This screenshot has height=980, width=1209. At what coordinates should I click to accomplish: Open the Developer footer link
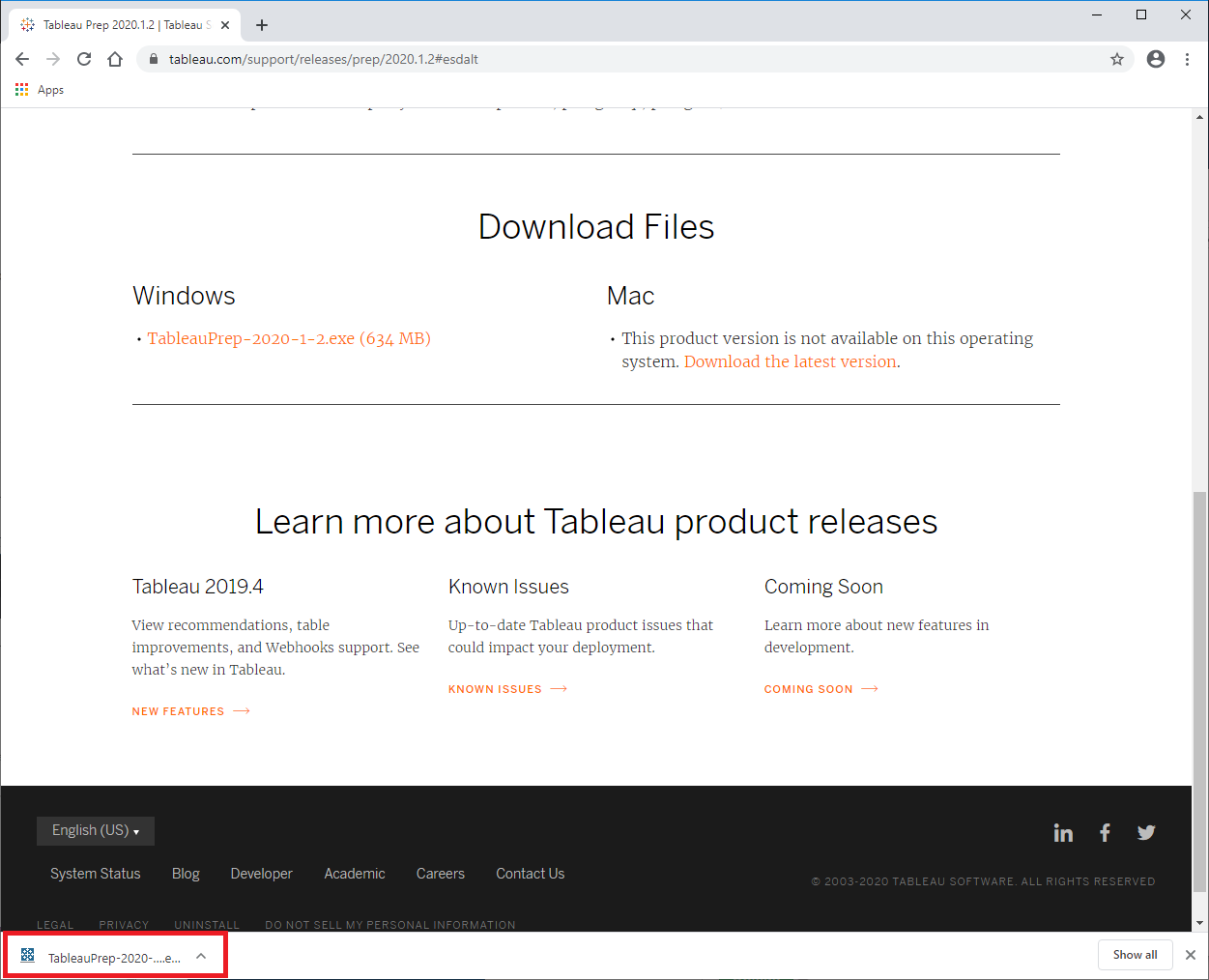click(261, 874)
